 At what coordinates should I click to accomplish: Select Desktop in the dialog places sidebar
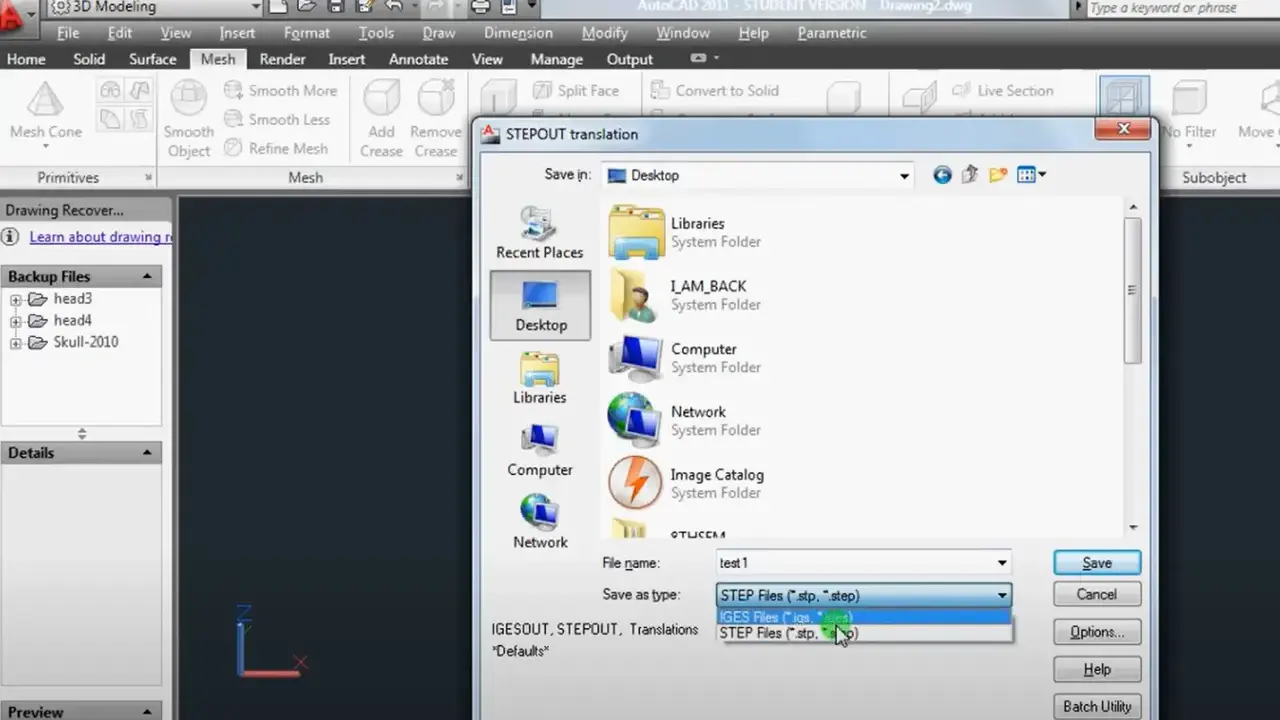540,305
